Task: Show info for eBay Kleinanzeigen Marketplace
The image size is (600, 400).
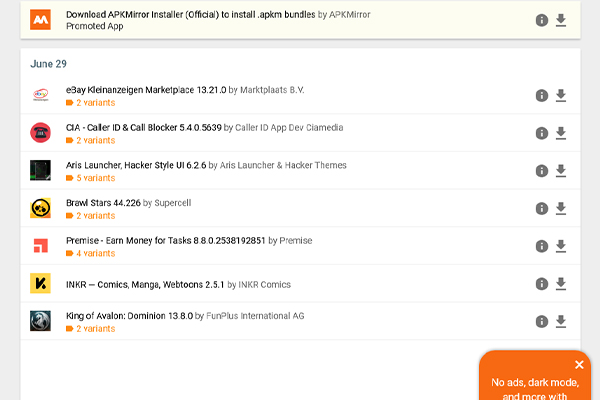Action: pyautogui.click(x=541, y=95)
